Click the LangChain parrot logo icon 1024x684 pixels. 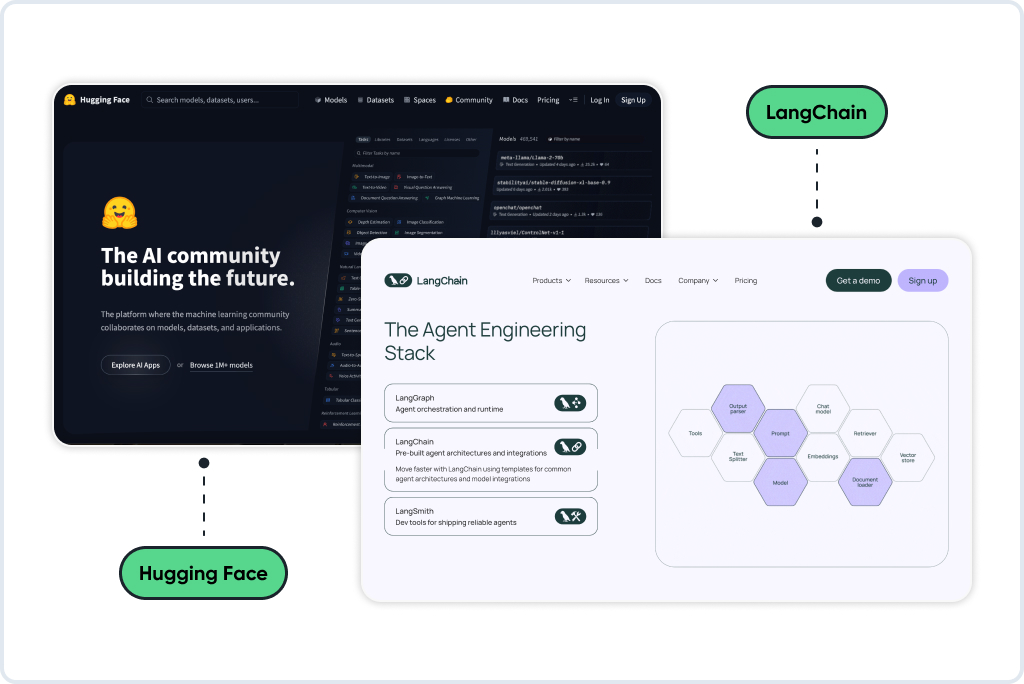tap(398, 280)
